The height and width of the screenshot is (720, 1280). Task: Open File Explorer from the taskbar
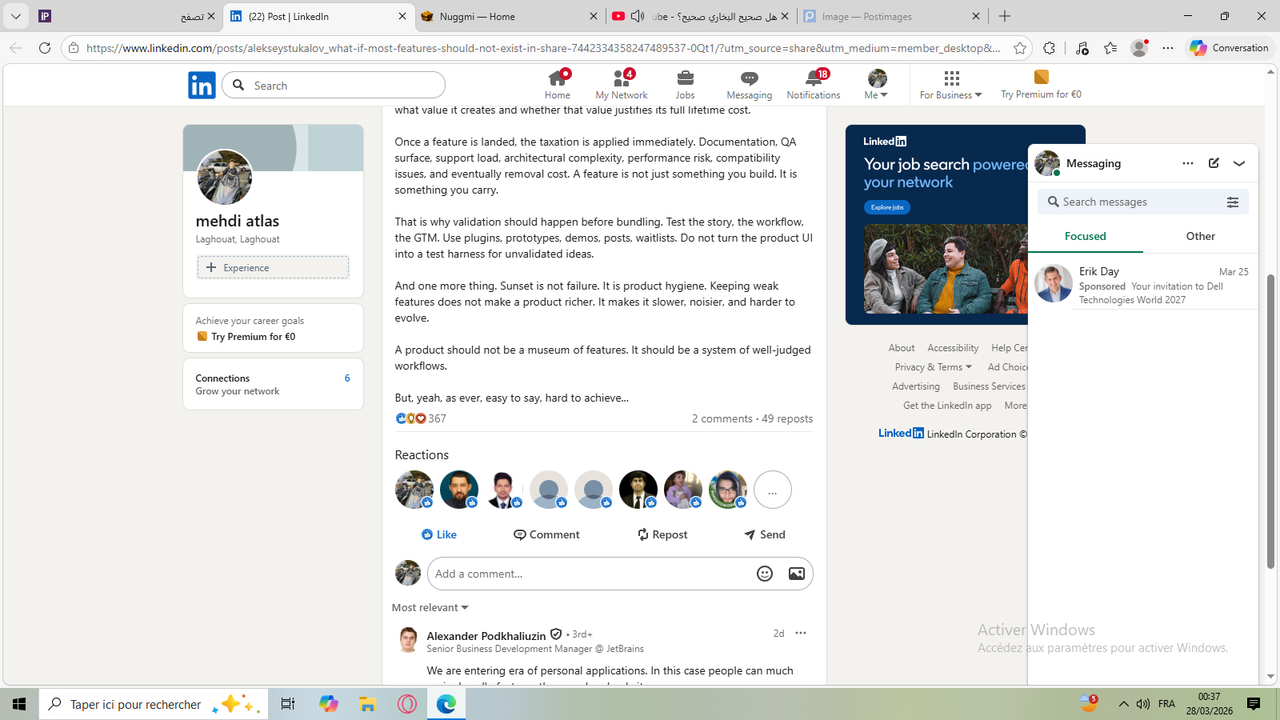tap(367, 704)
